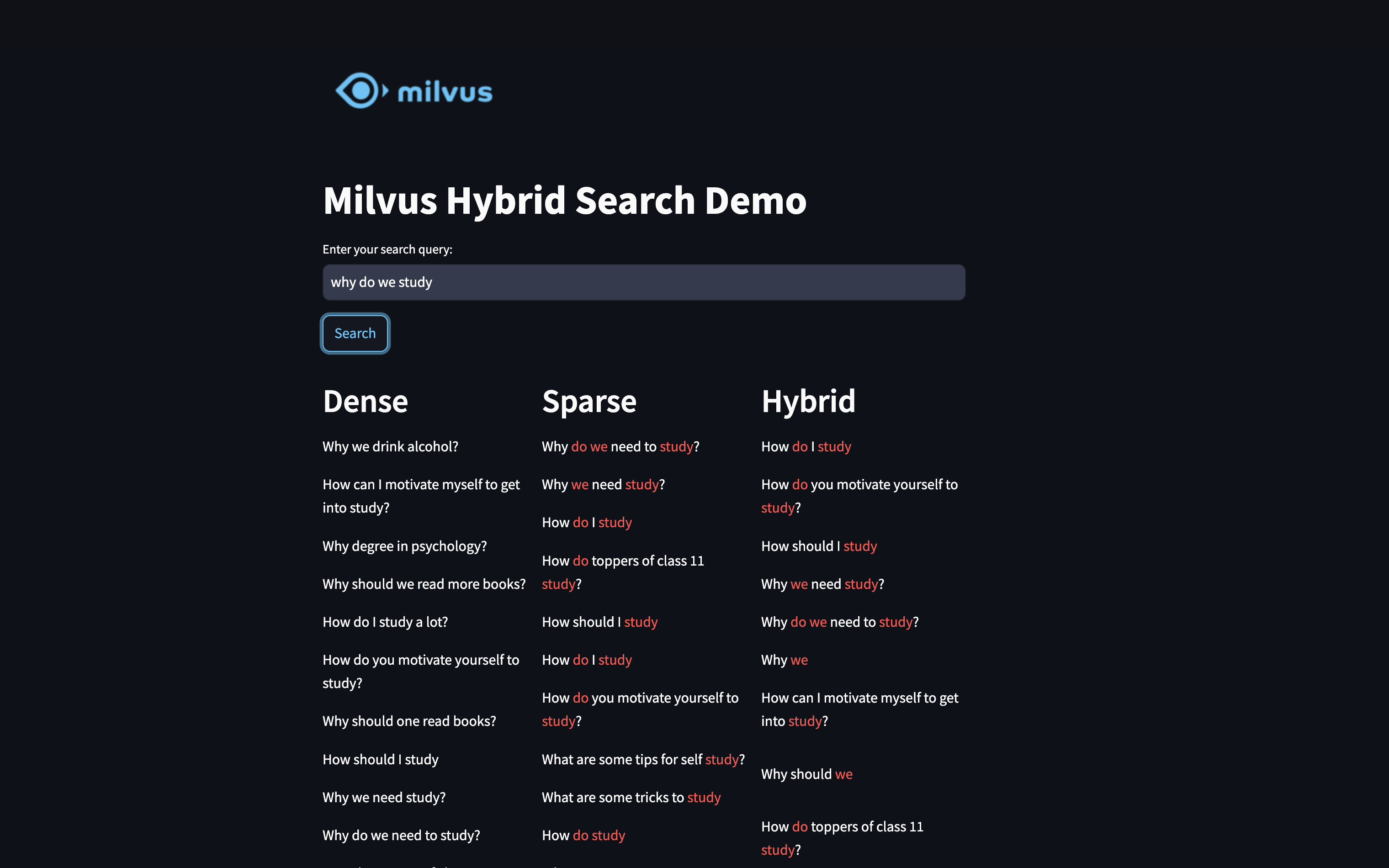This screenshot has width=1389, height=868.
Task: Select Dense result 'Why we need study?'
Action: pos(384,797)
